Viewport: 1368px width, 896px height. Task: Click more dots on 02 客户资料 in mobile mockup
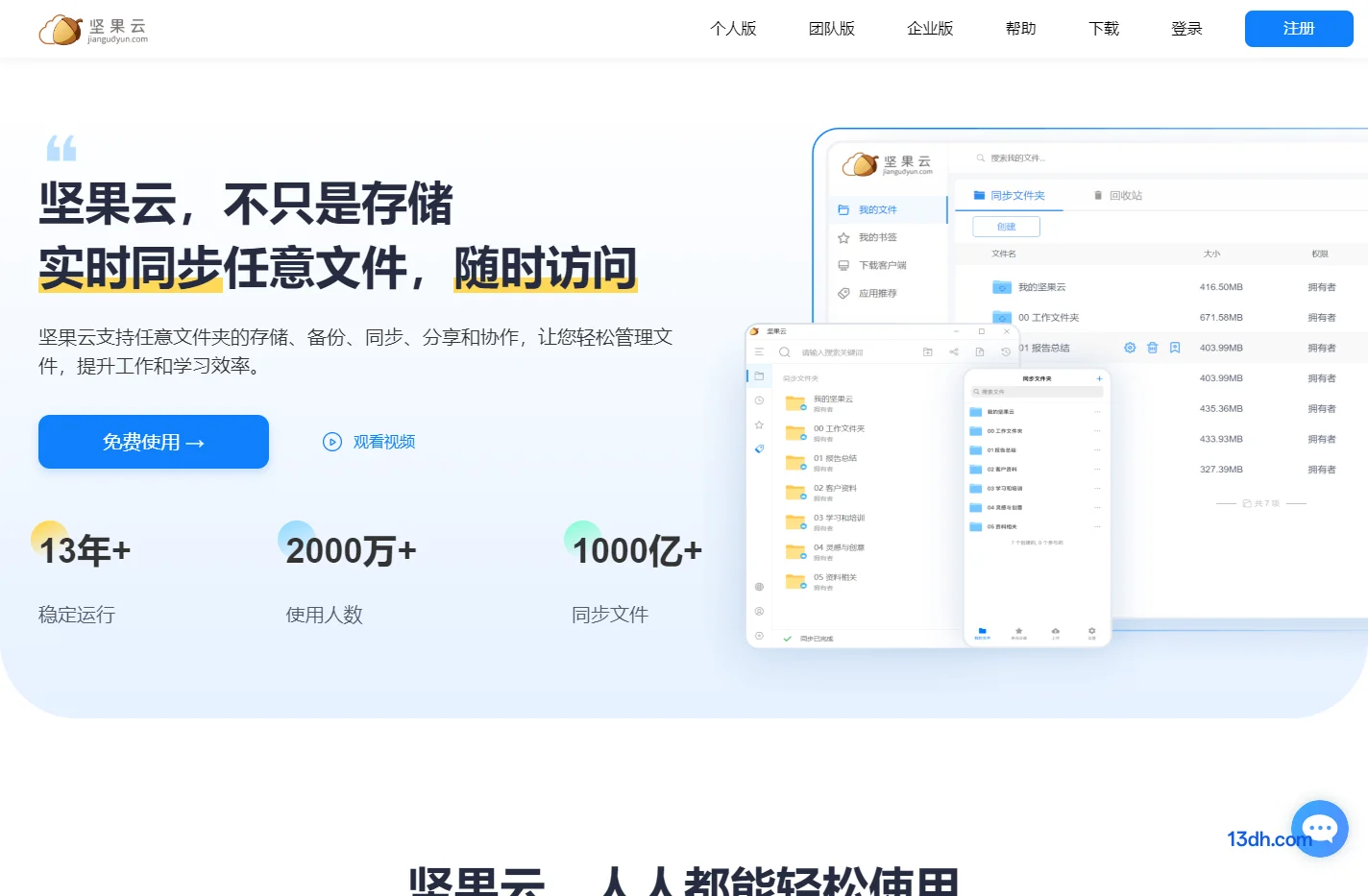click(1097, 470)
